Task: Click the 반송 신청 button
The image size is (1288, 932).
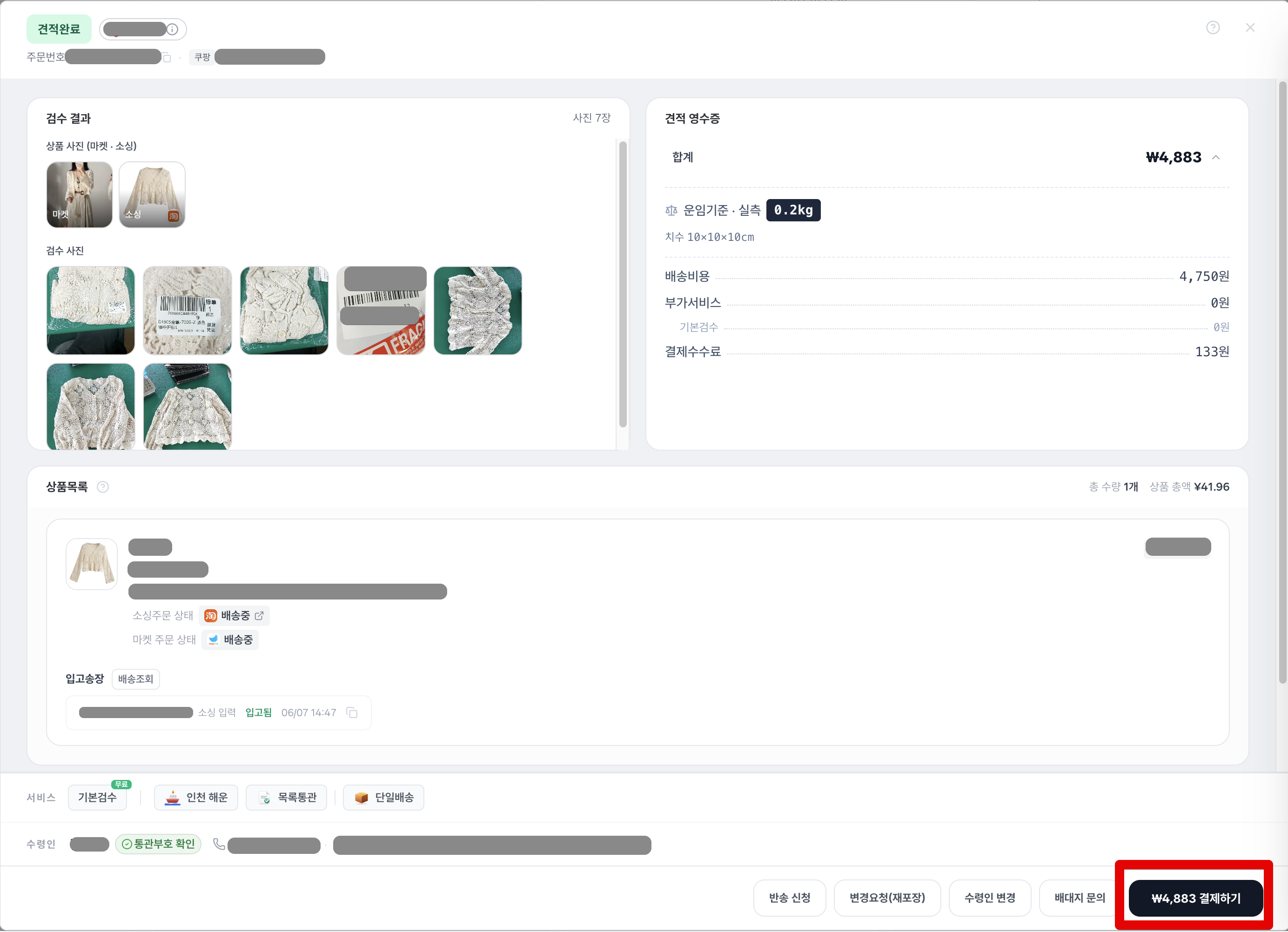Action: [x=789, y=898]
